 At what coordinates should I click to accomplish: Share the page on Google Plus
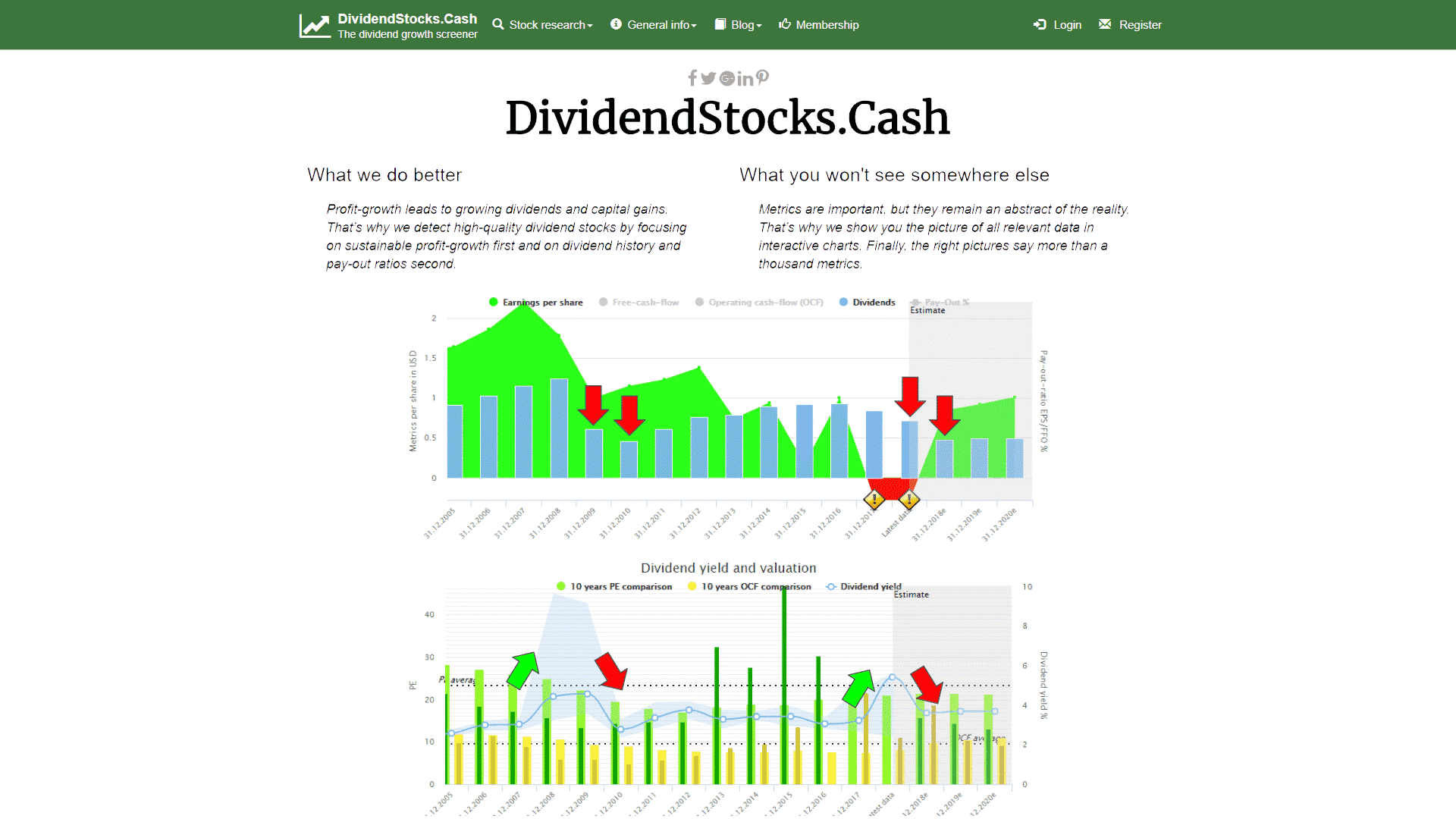(727, 78)
